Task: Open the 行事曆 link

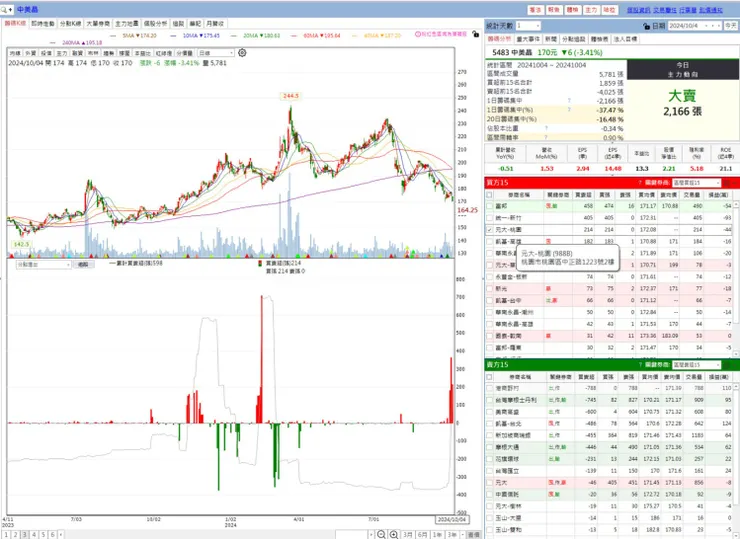Action: (x=688, y=10)
